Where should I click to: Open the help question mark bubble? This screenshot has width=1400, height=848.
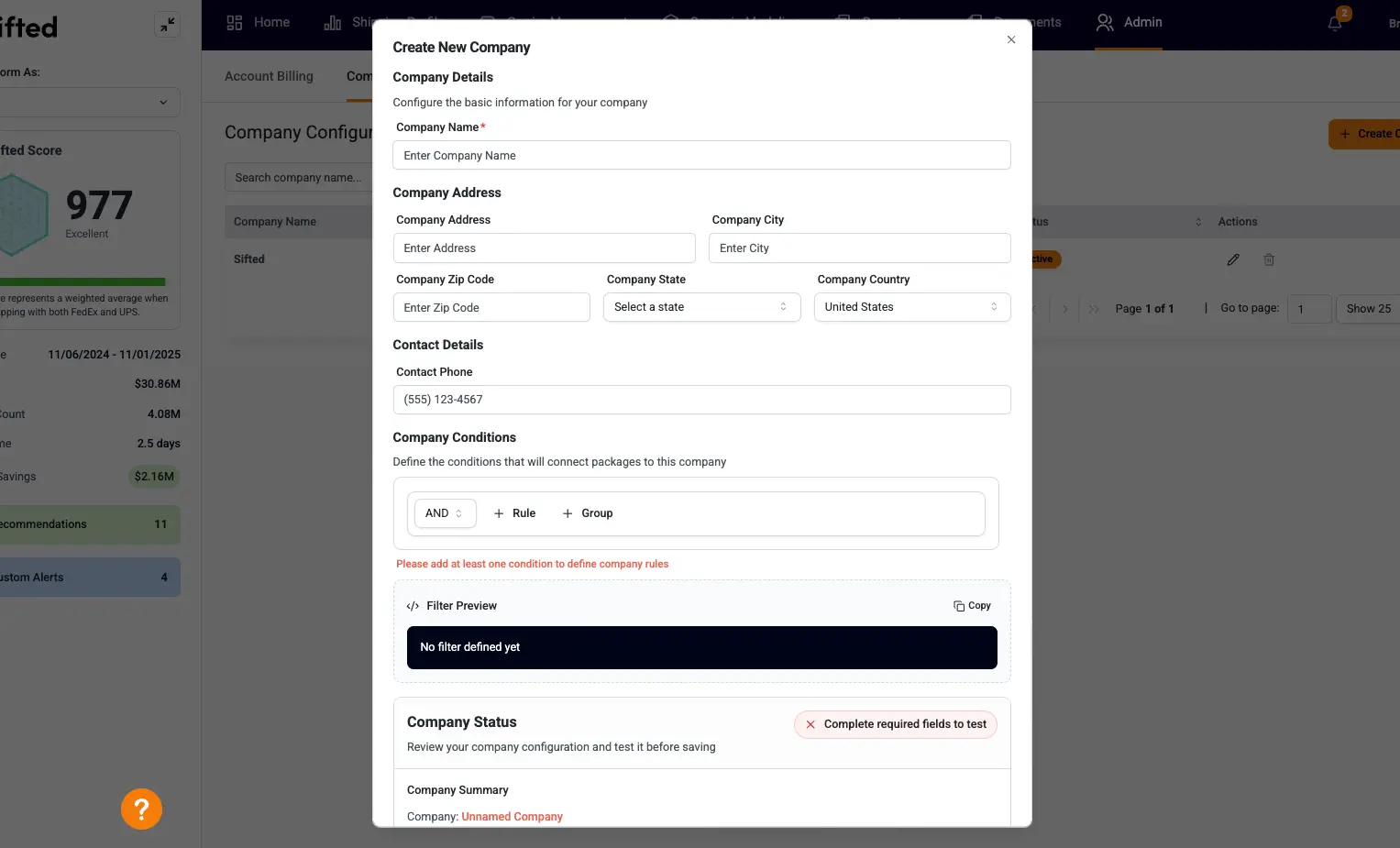point(141,809)
